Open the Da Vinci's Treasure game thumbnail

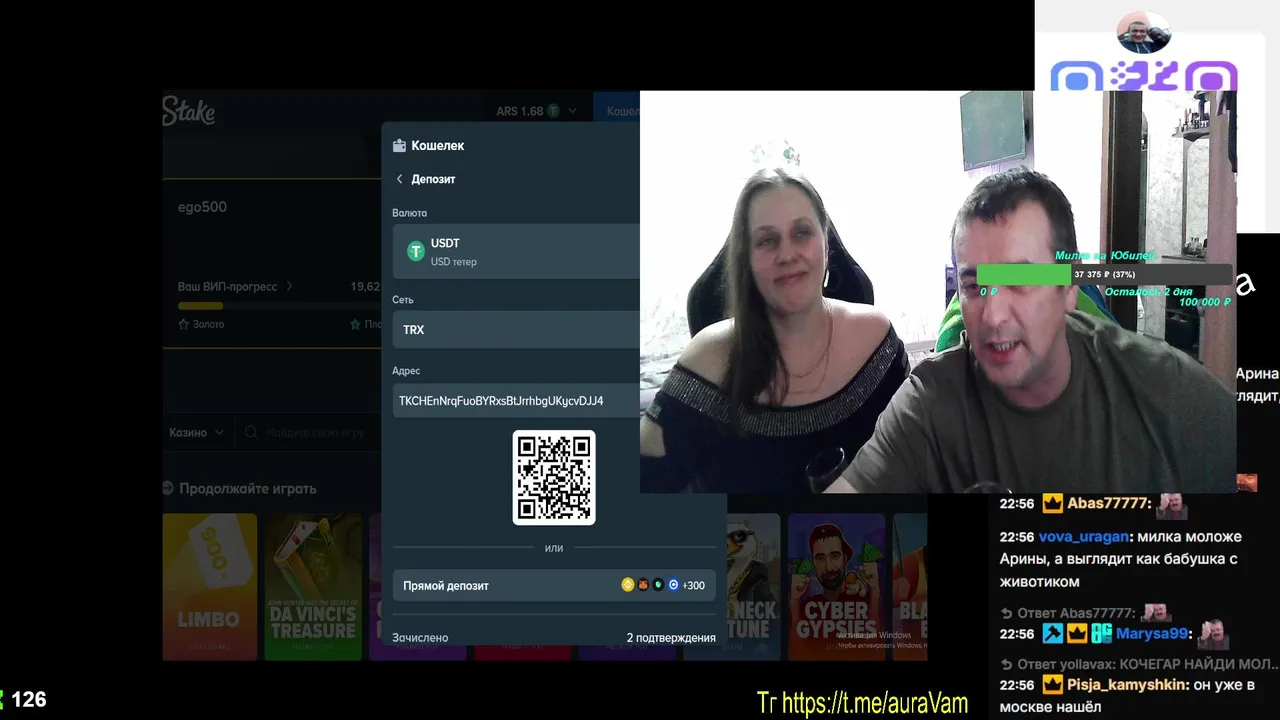click(313, 587)
